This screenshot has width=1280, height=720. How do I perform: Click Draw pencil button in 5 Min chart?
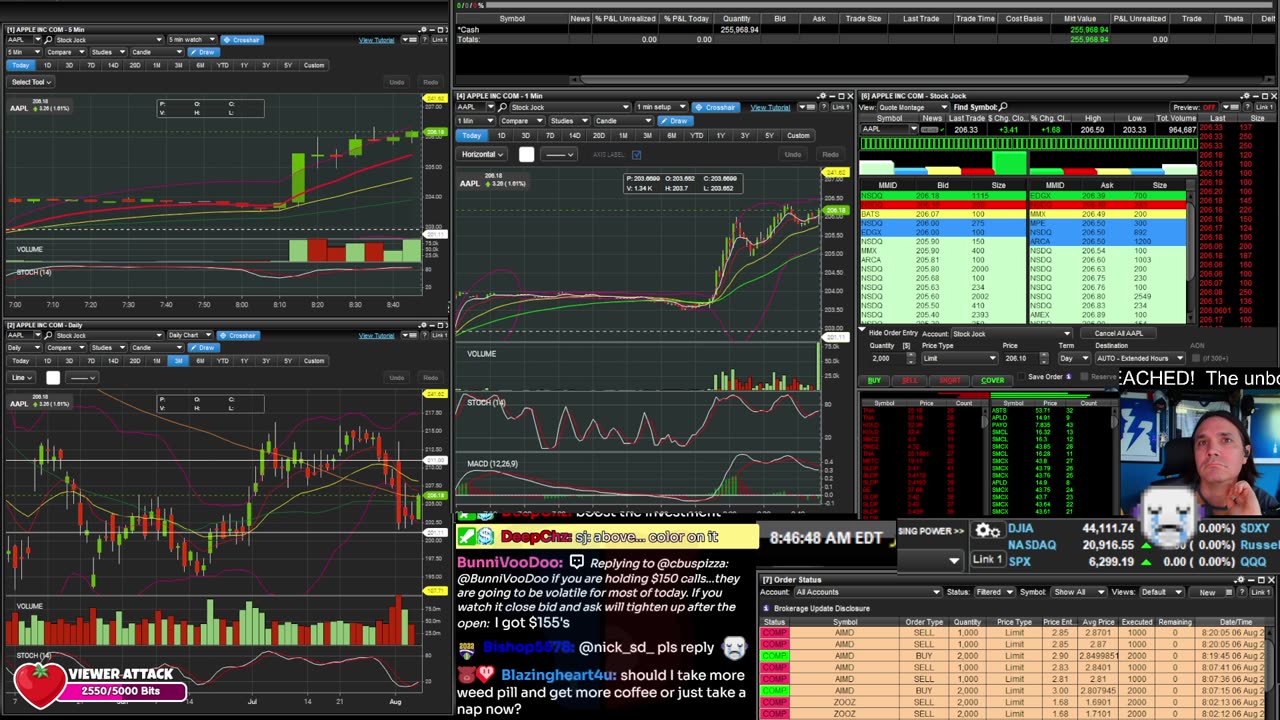point(204,52)
